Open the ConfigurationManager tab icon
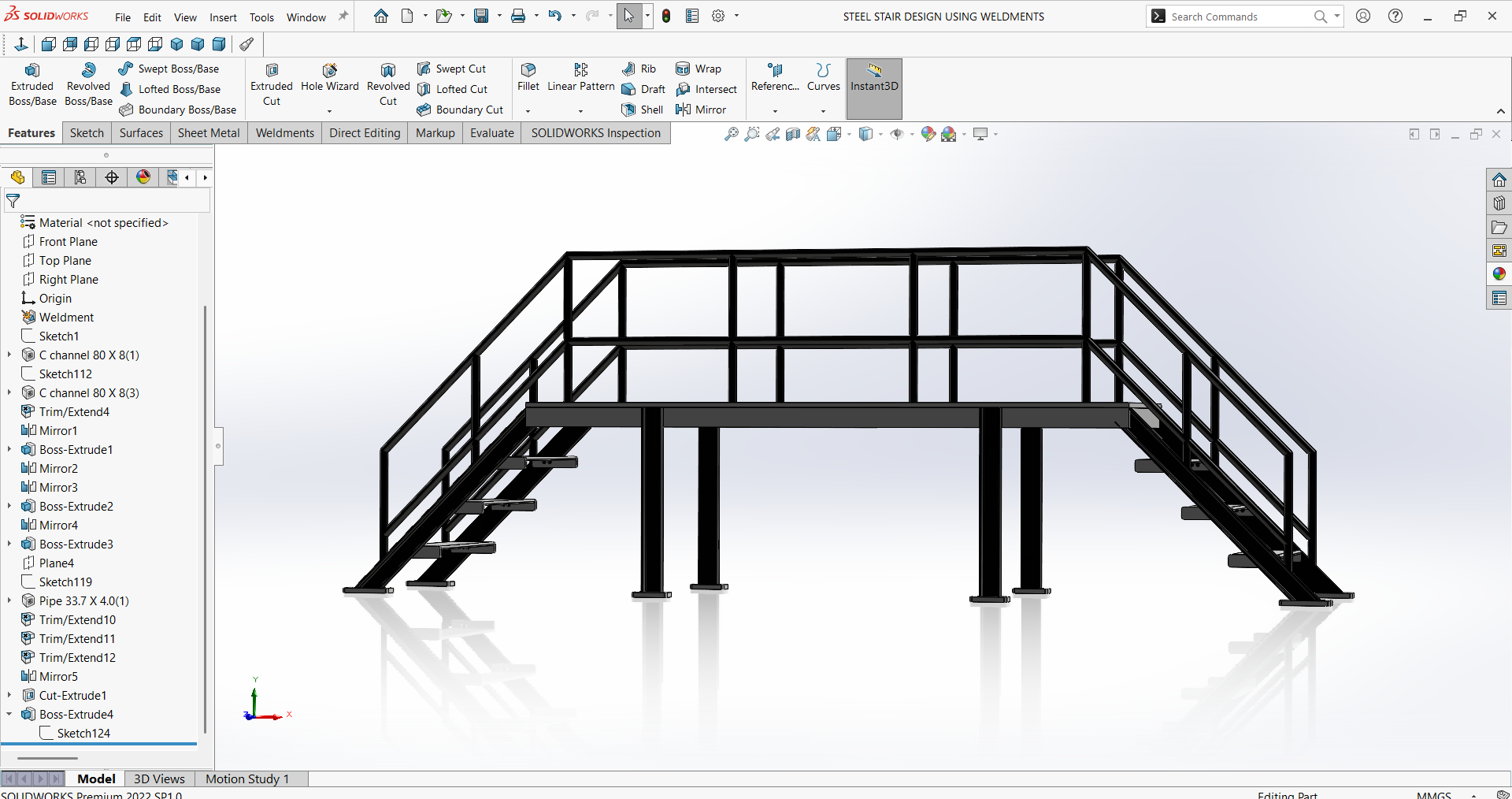 80,177
